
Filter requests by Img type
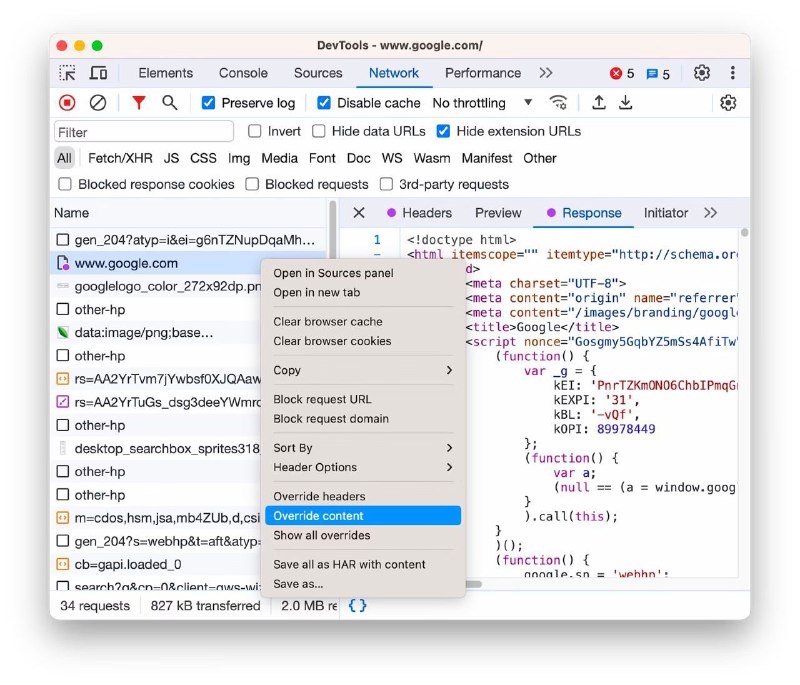239,158
